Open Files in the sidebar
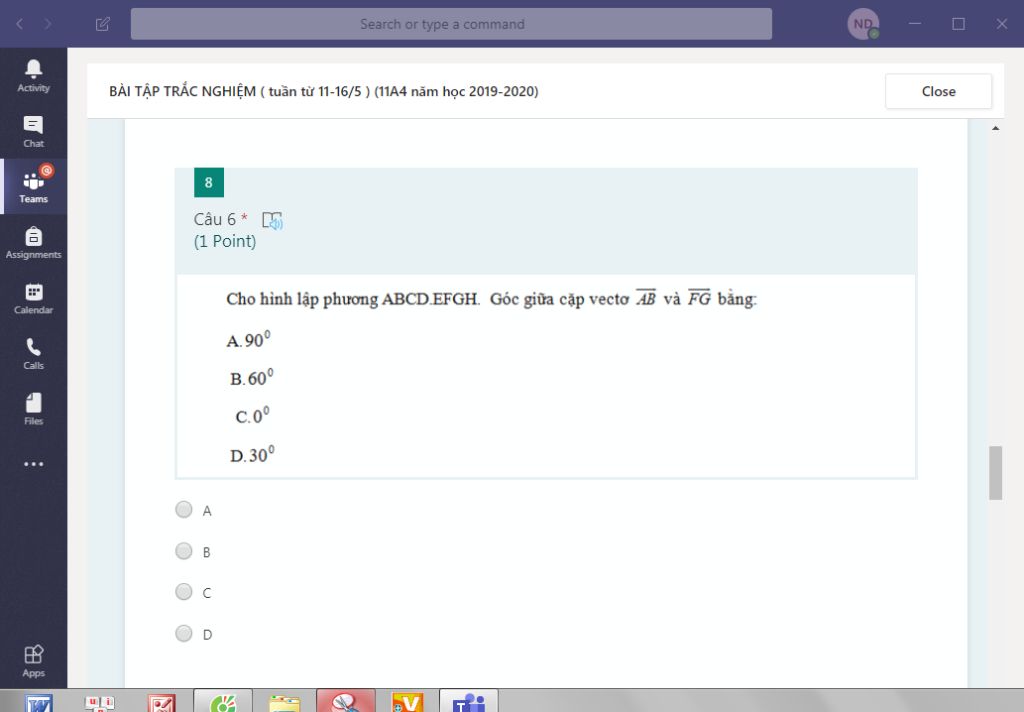The height and width of the screenshot is (712, 1024). click(33, 409)
